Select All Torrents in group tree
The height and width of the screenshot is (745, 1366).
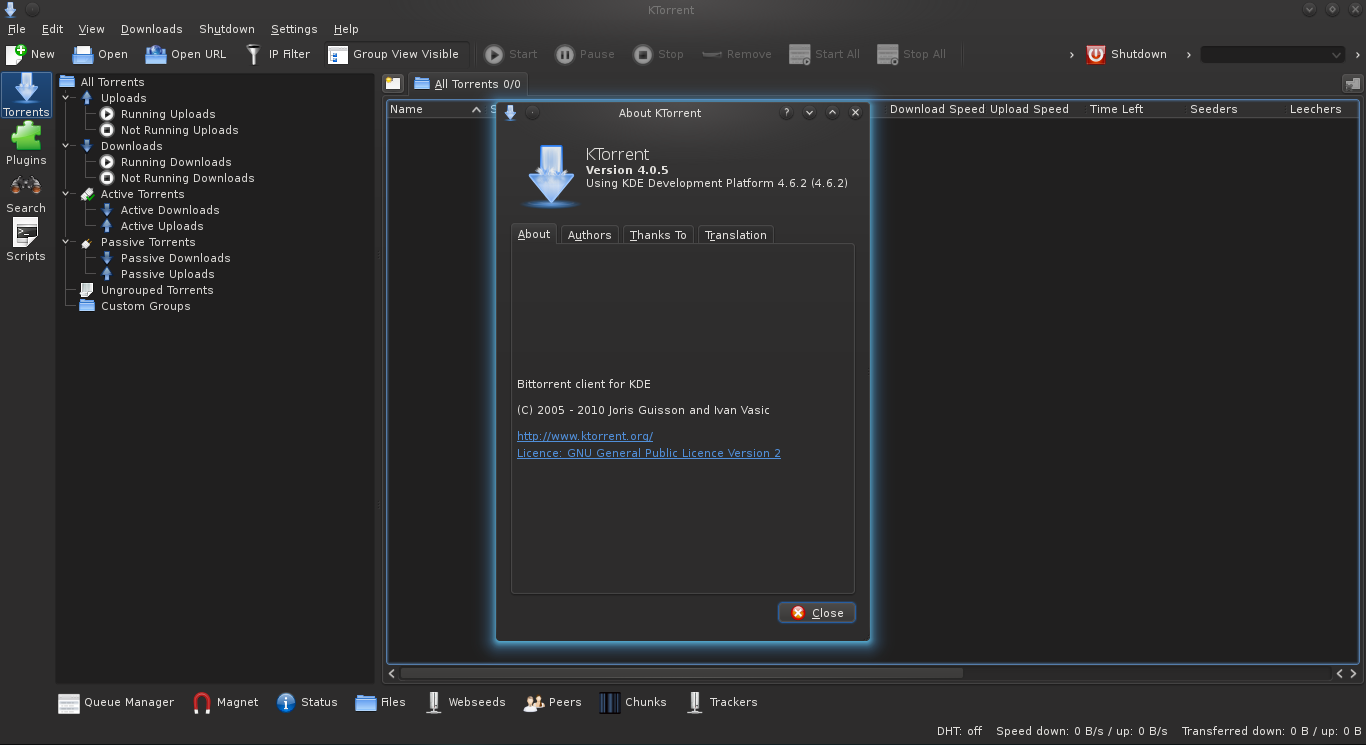click(112, 82)
